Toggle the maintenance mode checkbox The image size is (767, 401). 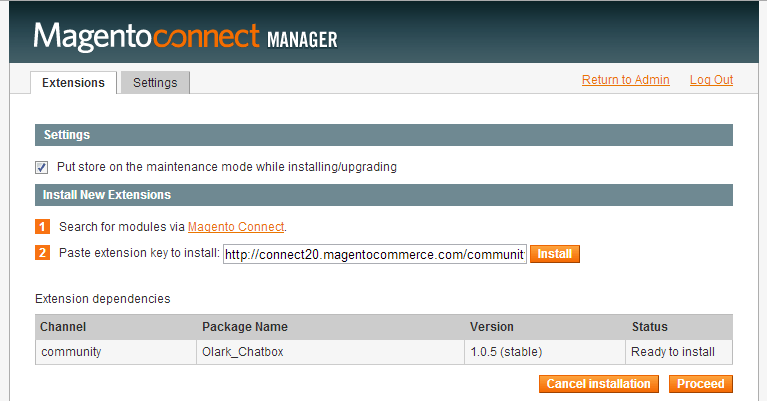42,167
